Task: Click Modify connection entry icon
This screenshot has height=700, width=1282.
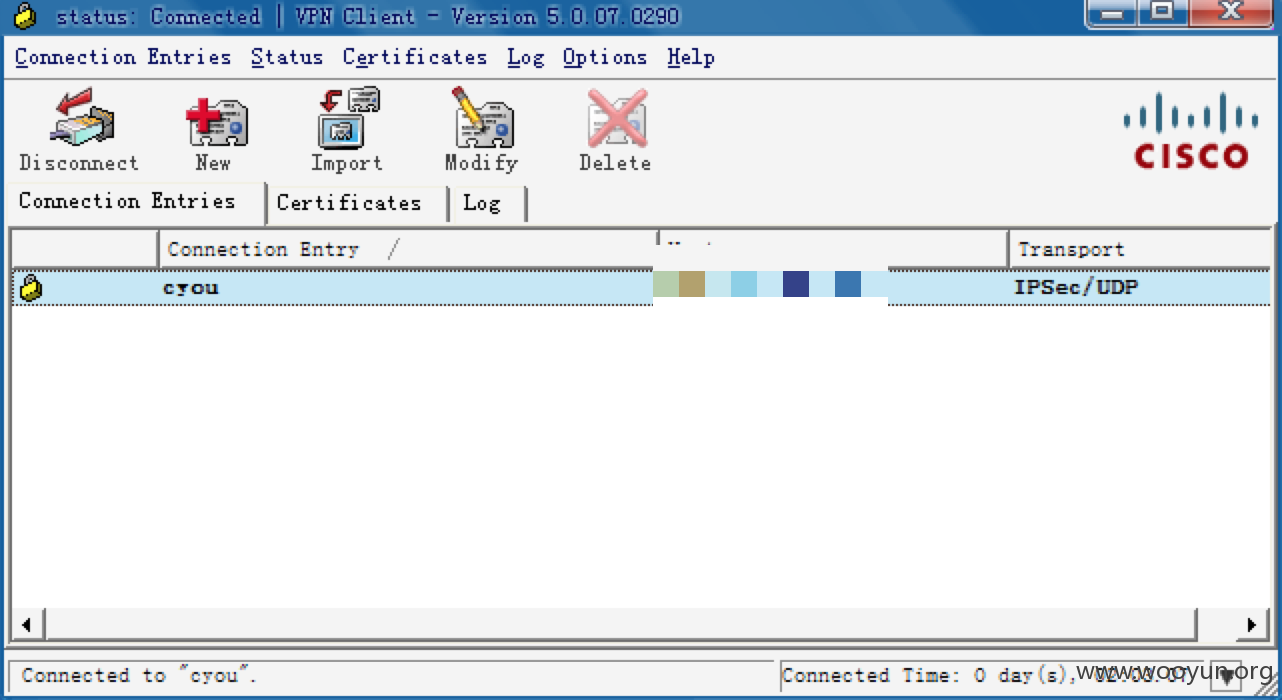Action: [x=482, y=130]
